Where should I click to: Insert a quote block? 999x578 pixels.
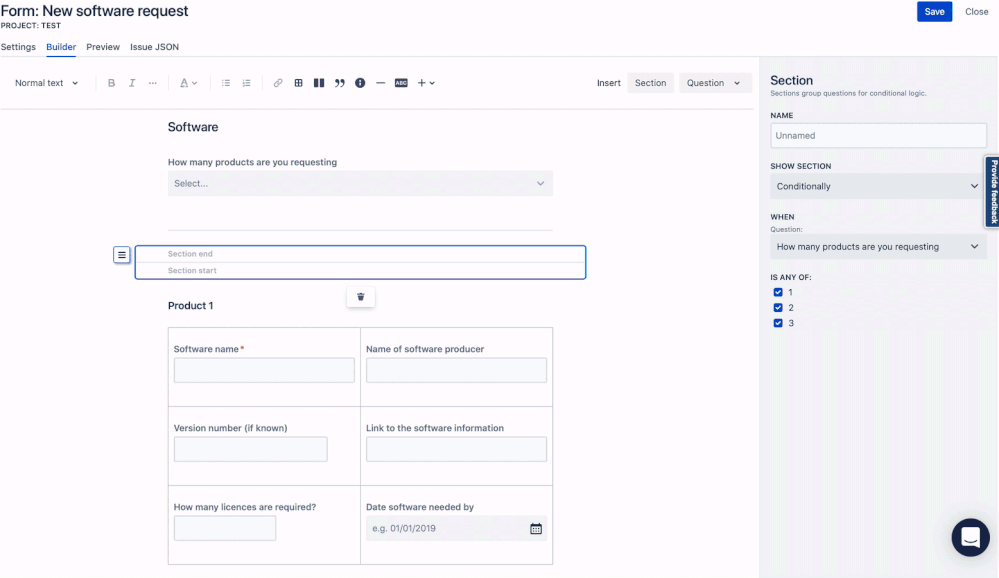(x=340, y=83)
